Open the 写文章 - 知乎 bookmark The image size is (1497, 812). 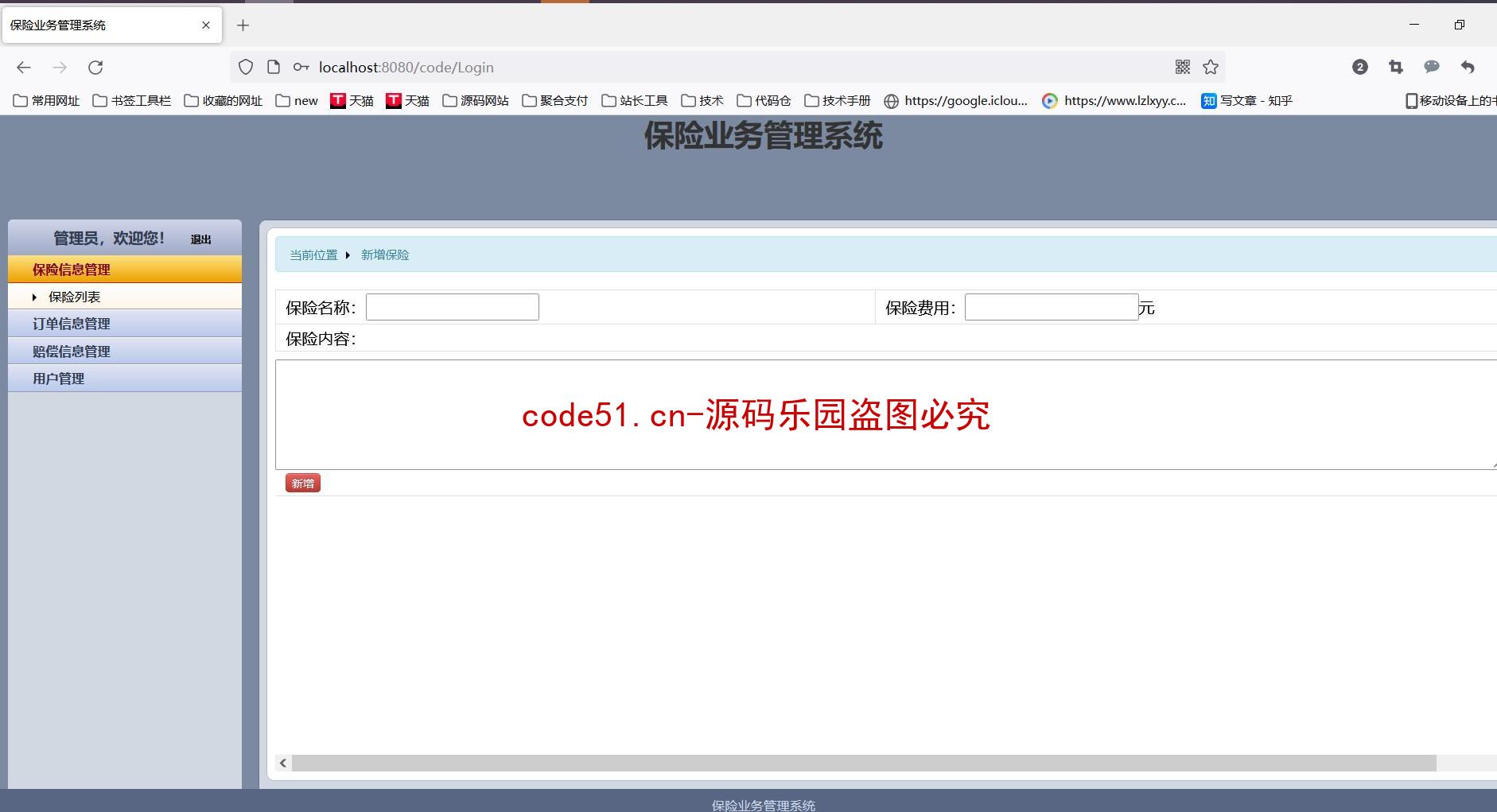(1247, 101)
